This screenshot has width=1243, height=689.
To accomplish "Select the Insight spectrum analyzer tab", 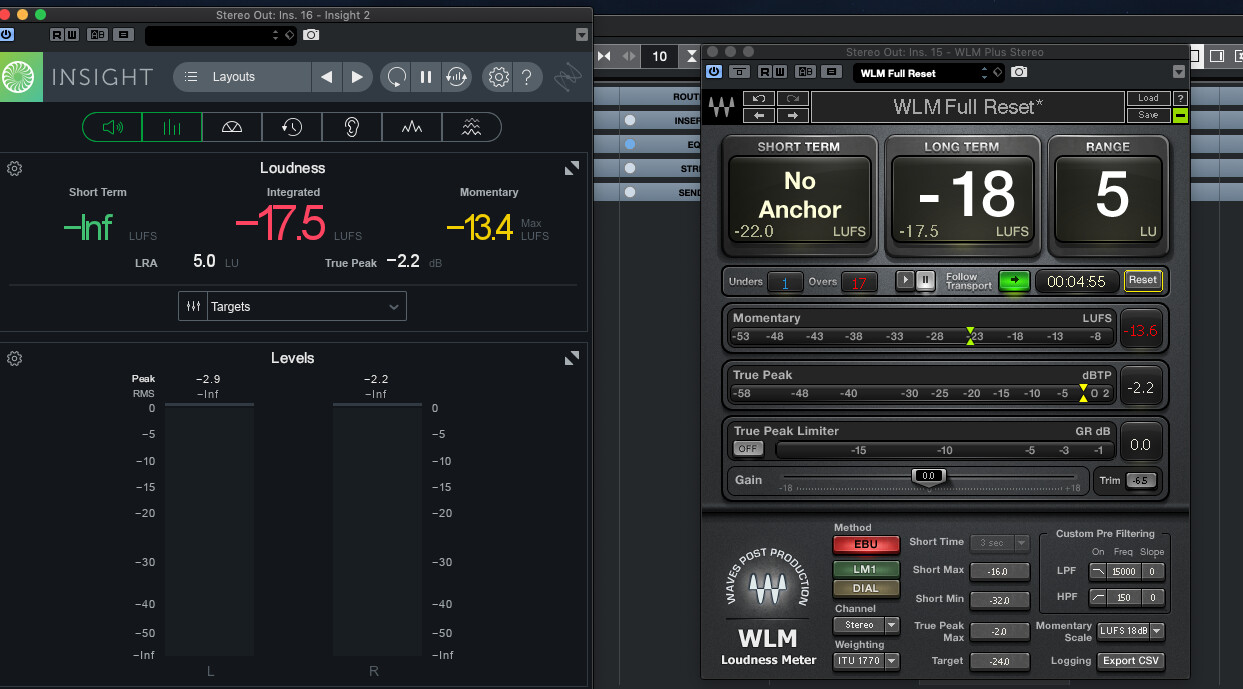I will (412, 127).
